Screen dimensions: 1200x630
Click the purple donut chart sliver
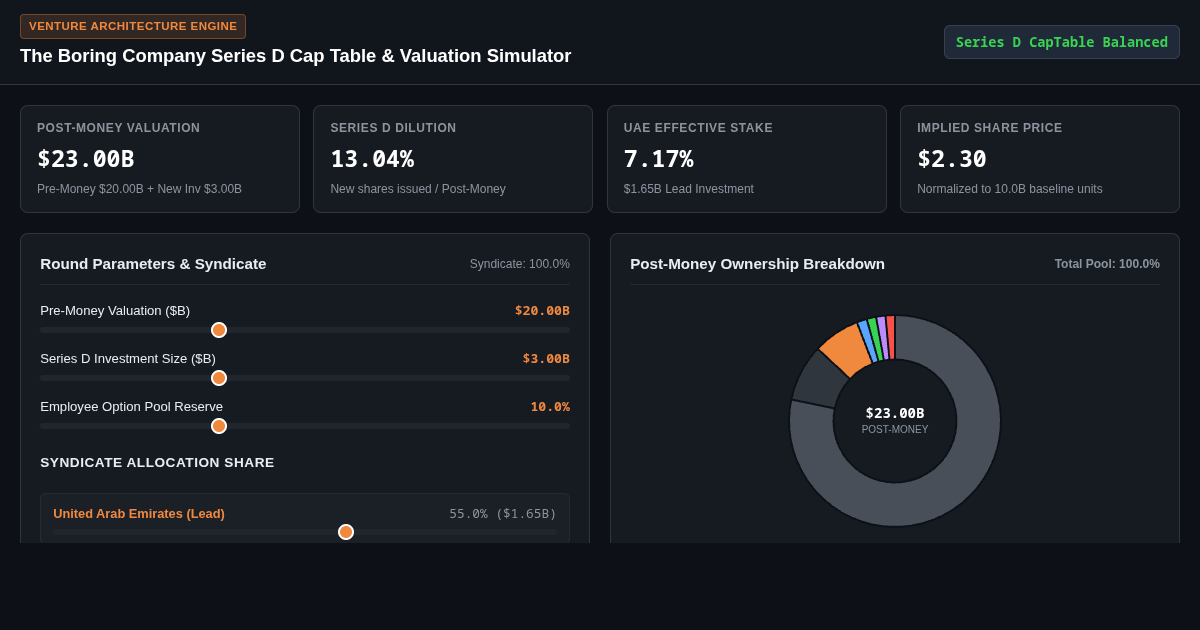tap(883, 338)
